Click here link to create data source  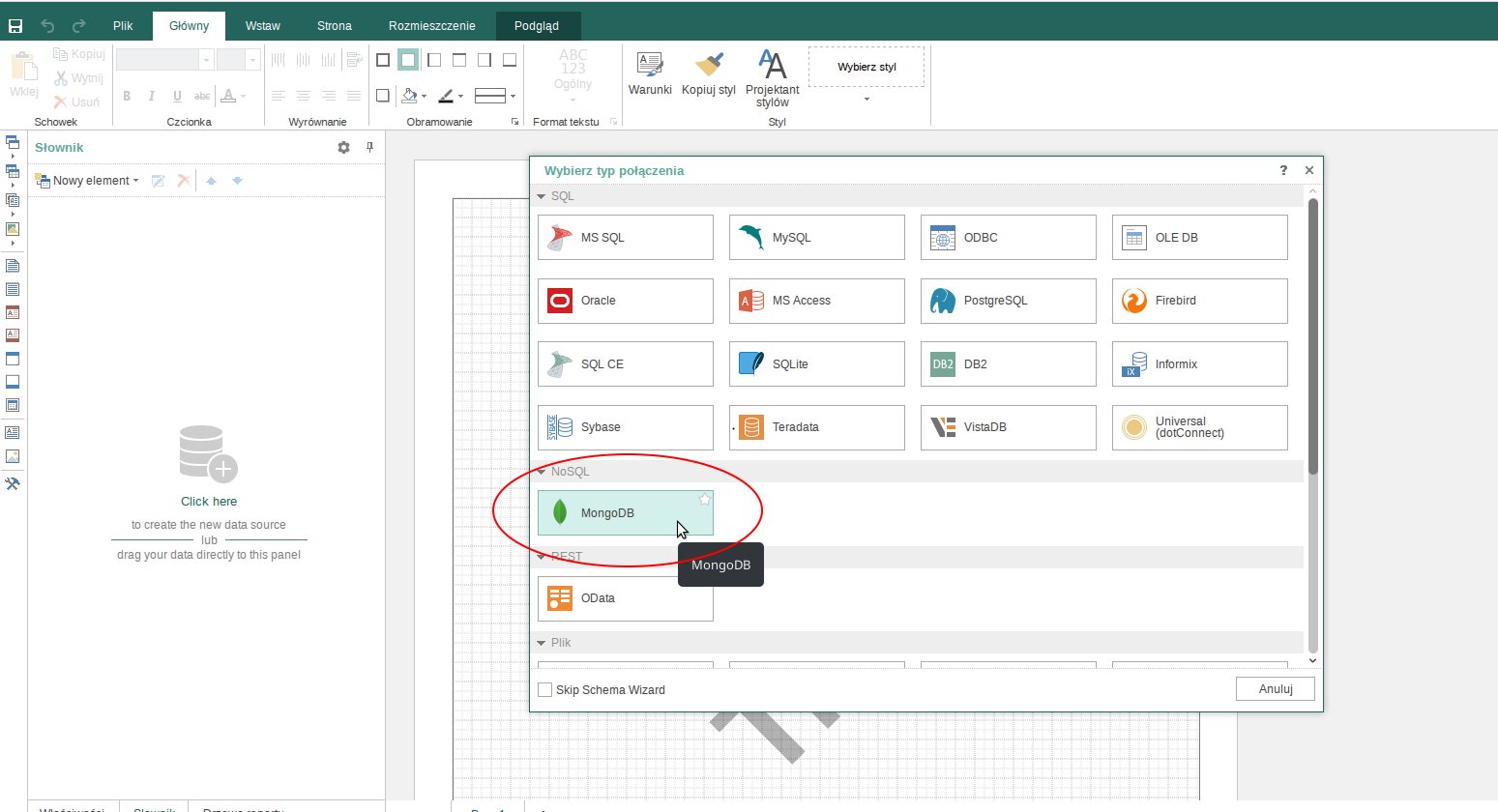click(209, 502)
